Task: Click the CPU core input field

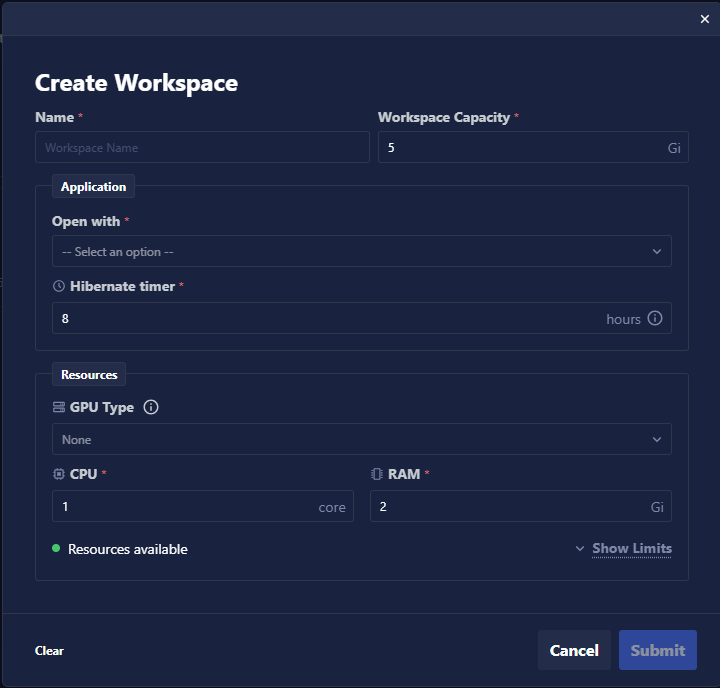Action: [202, 506]
